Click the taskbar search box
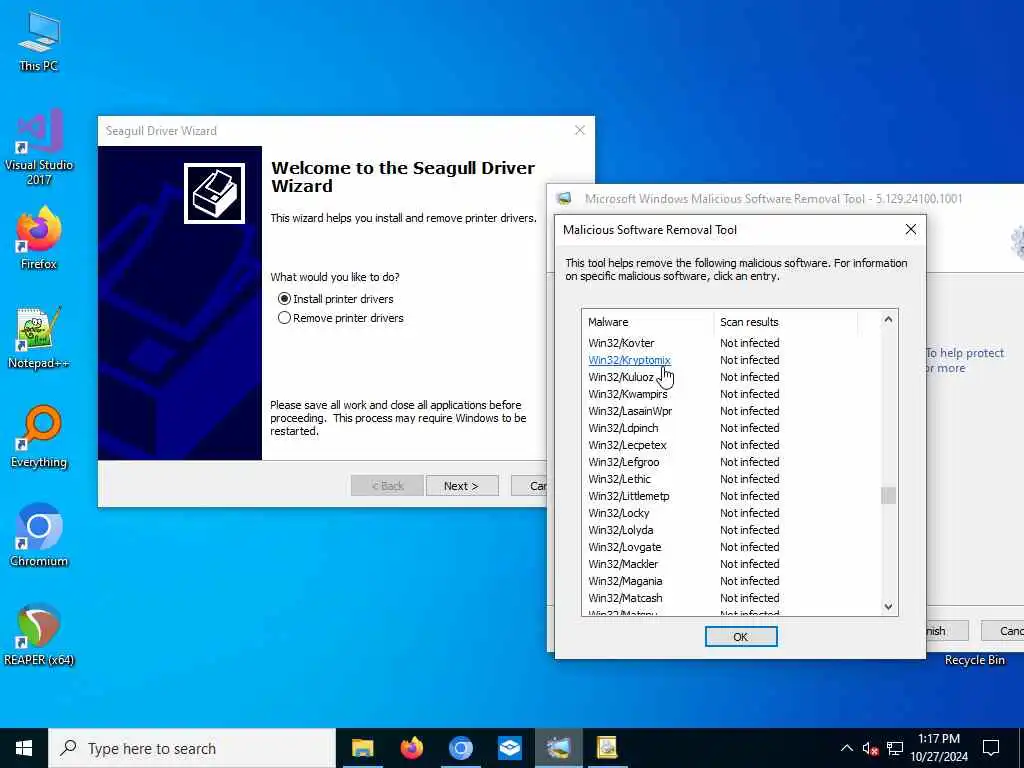 [x=192, y=748]
